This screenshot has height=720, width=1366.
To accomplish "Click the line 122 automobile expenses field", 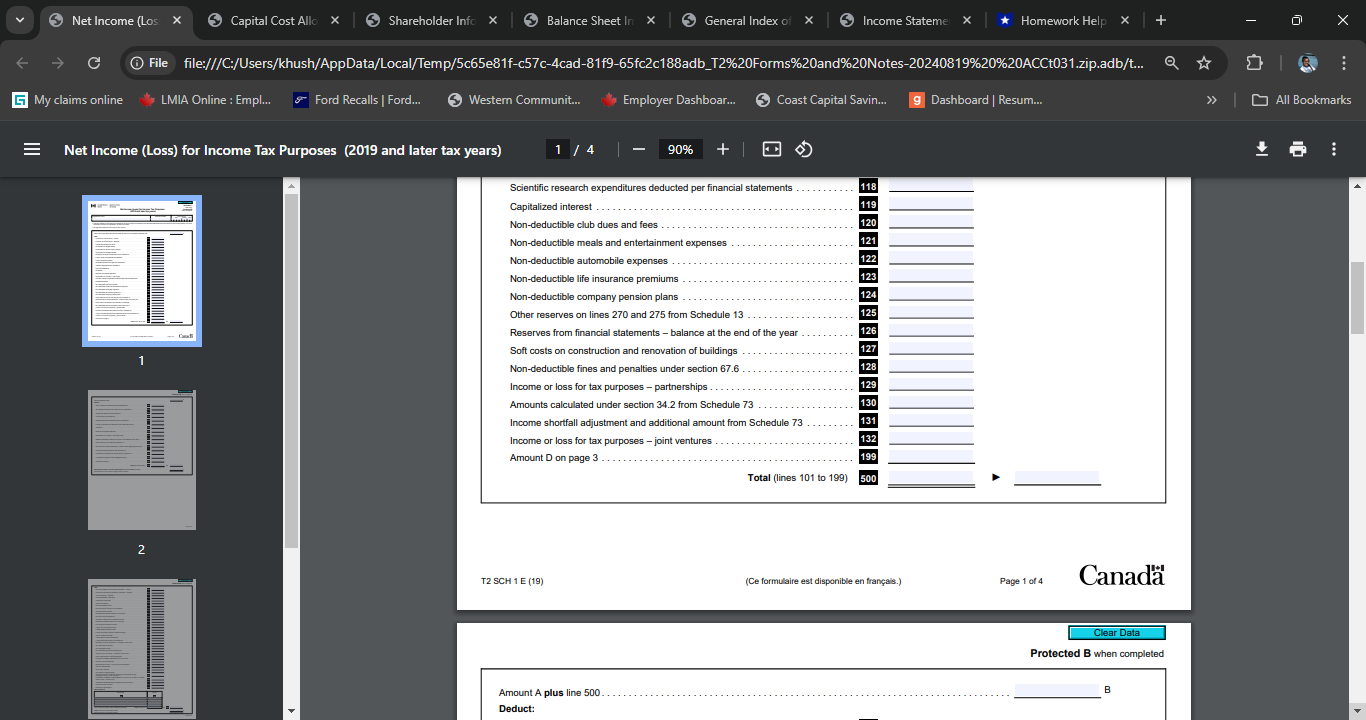I will (931, 258).
